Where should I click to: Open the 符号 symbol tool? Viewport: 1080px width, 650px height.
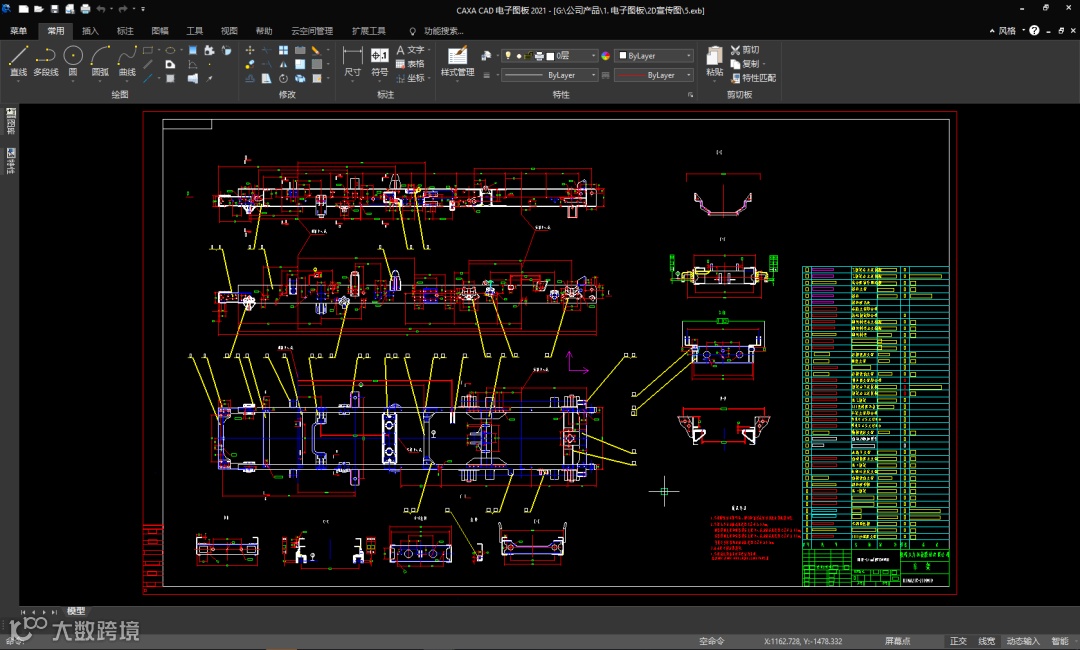click(380, 60)
